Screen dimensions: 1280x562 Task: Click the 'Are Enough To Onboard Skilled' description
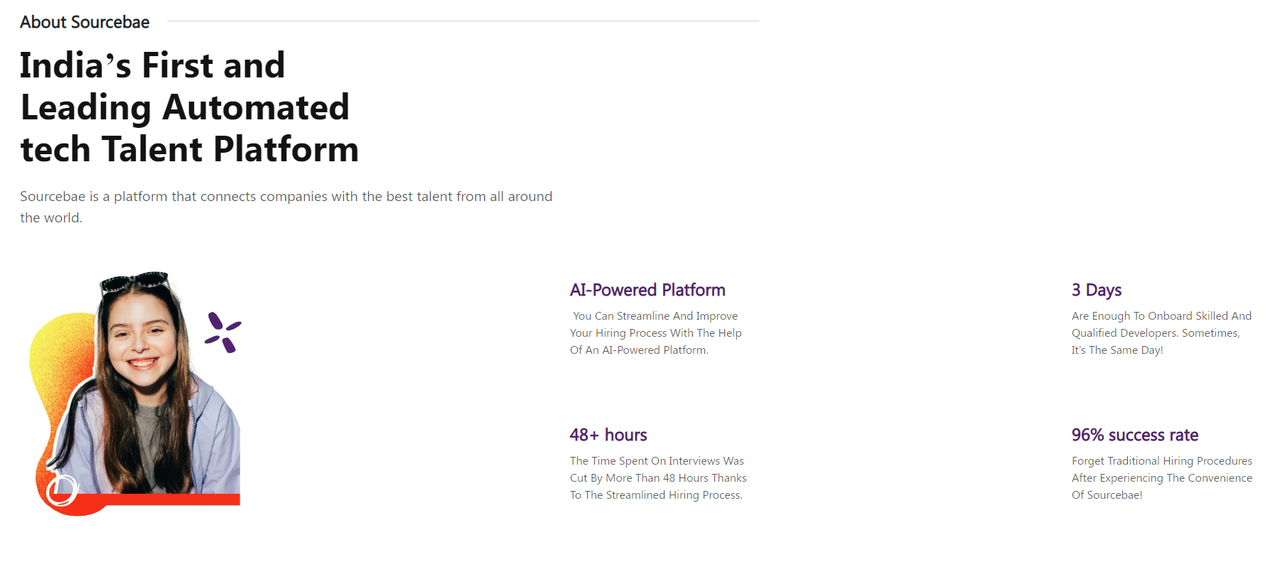1161,333
